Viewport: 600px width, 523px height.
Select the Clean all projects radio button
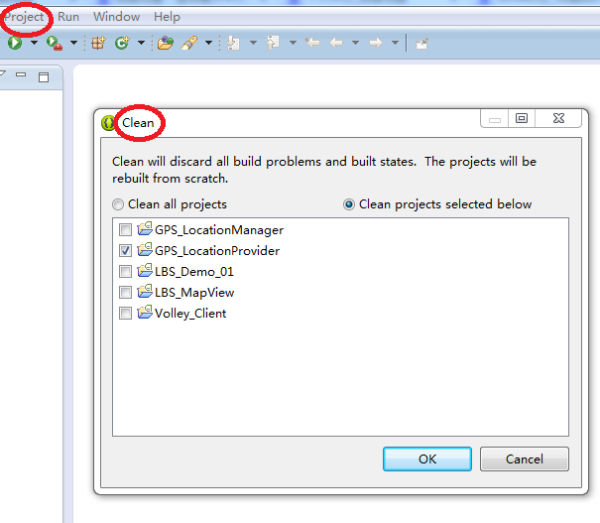(x=118, y=204)
